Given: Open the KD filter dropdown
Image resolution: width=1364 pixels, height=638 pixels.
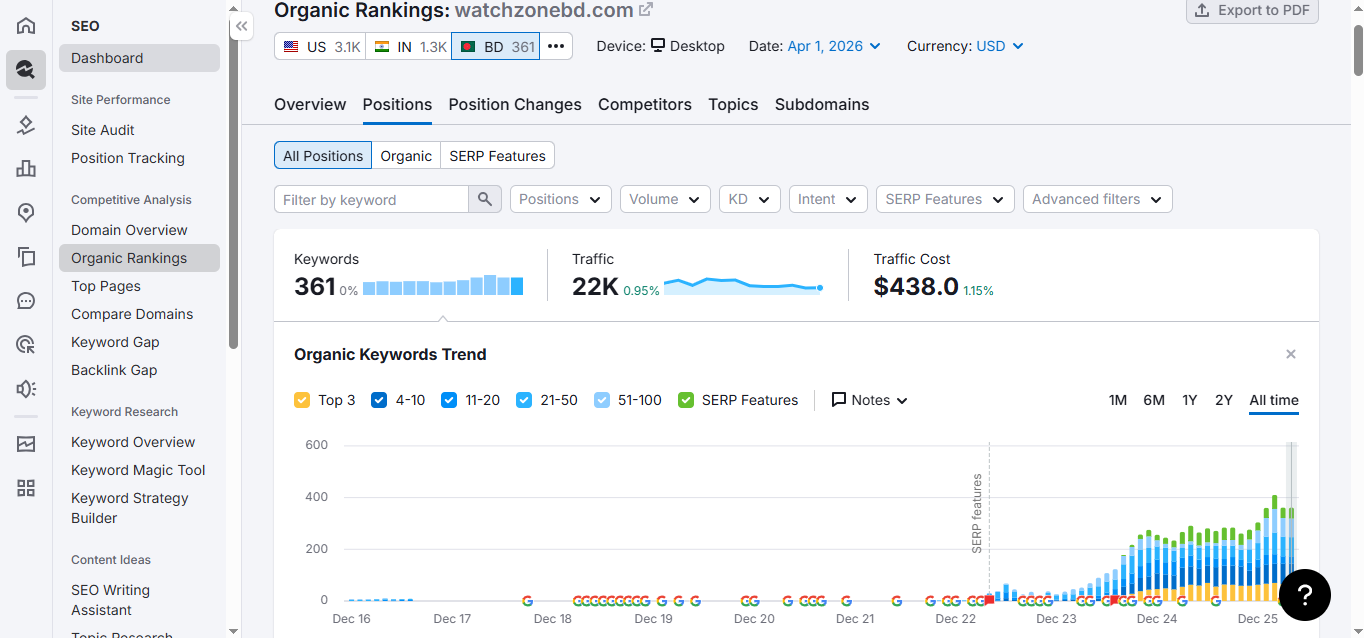Looking at the screenshot, I should pos(750,199).
